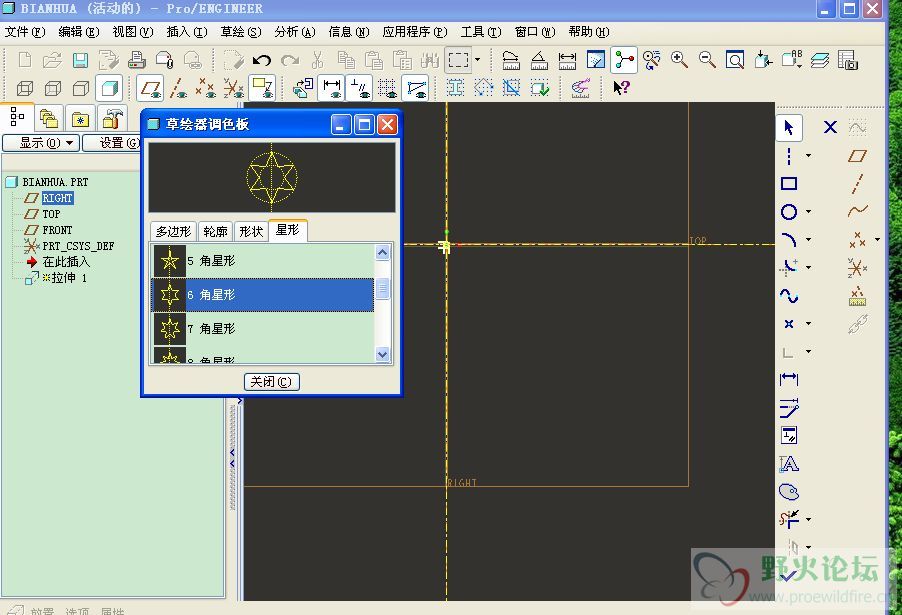This screenshot has width=902, height=615.
Task: Select 5 角星形 in the palette list
Action: 263,261
